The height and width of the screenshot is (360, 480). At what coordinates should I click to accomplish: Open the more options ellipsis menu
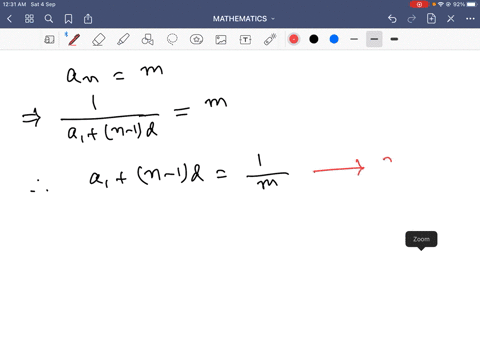[470, 19]
